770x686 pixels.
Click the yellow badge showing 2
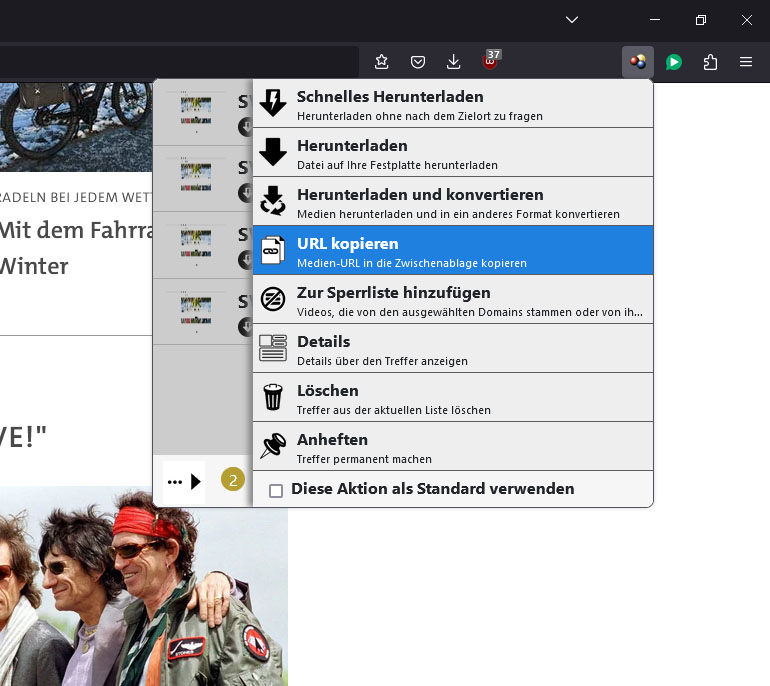tap(232, 481)
